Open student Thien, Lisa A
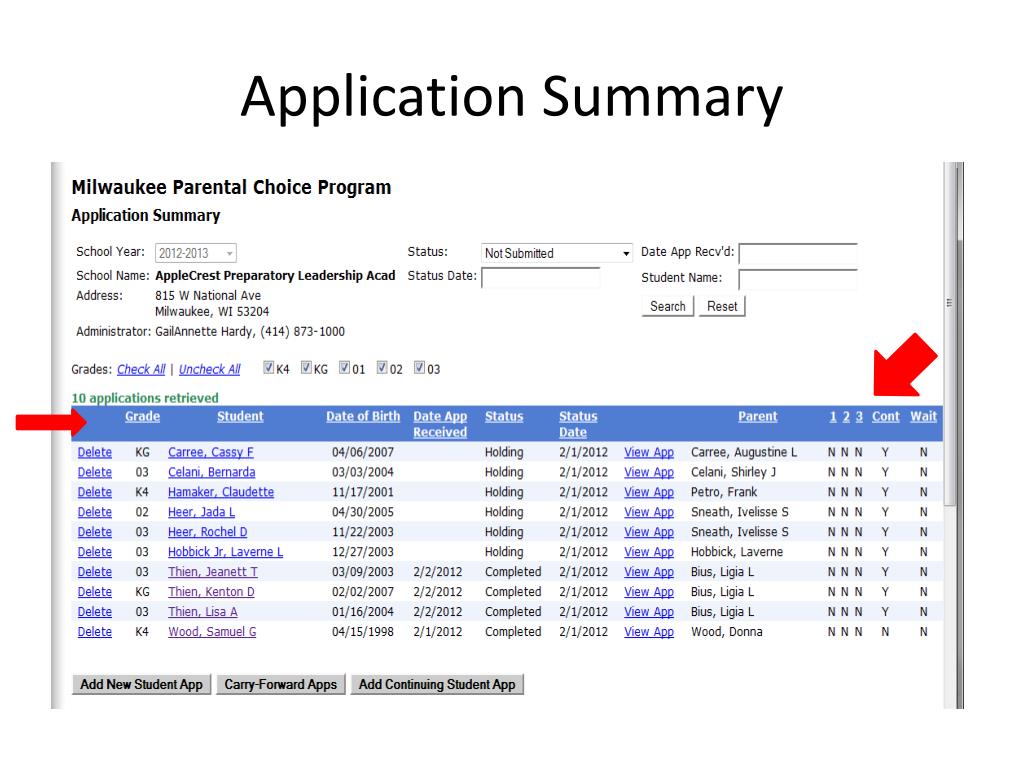The height and width of the screenshot is (768, 1024). point(202,611)
